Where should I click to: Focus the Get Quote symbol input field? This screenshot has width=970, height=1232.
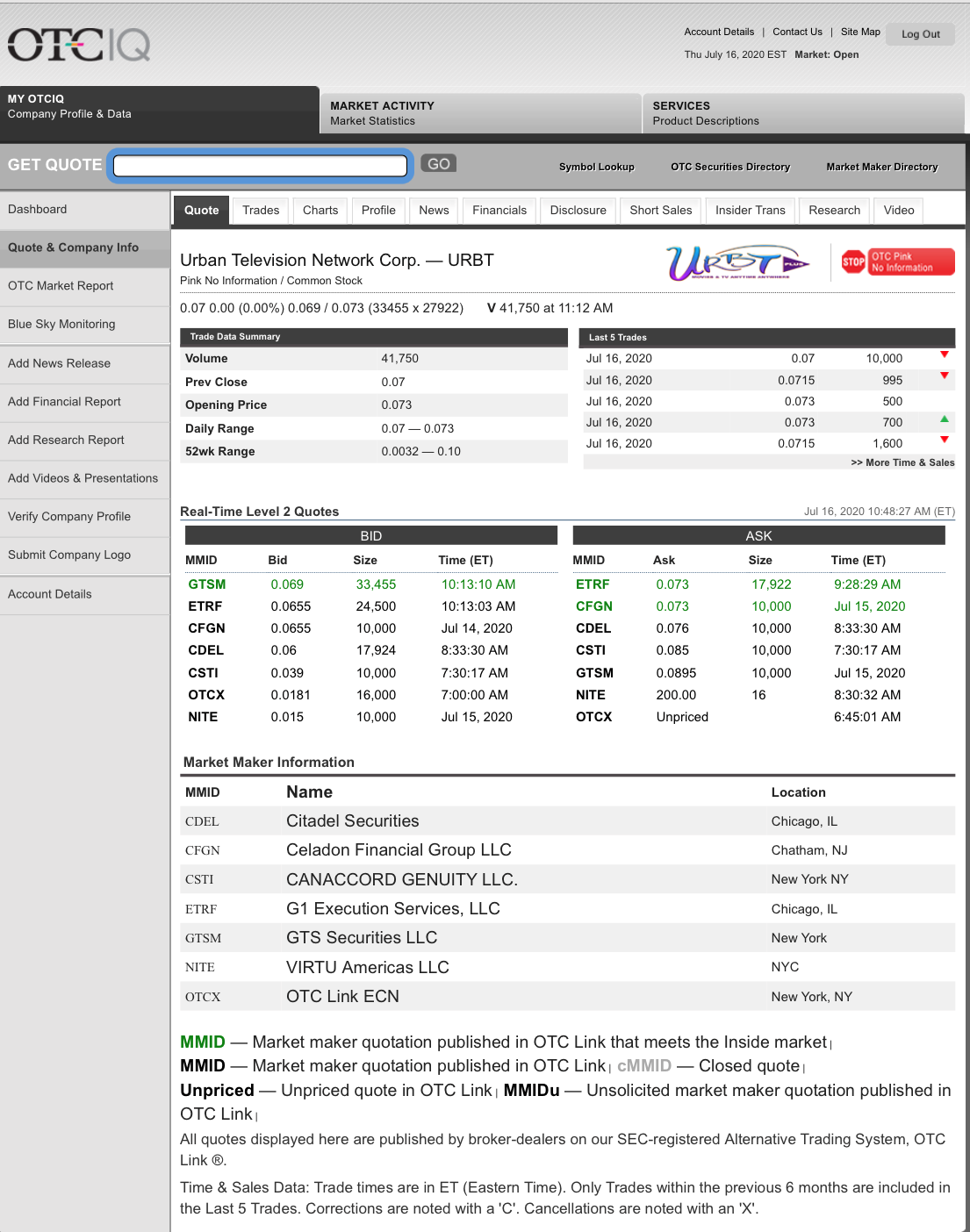click(x=261, y=165)
